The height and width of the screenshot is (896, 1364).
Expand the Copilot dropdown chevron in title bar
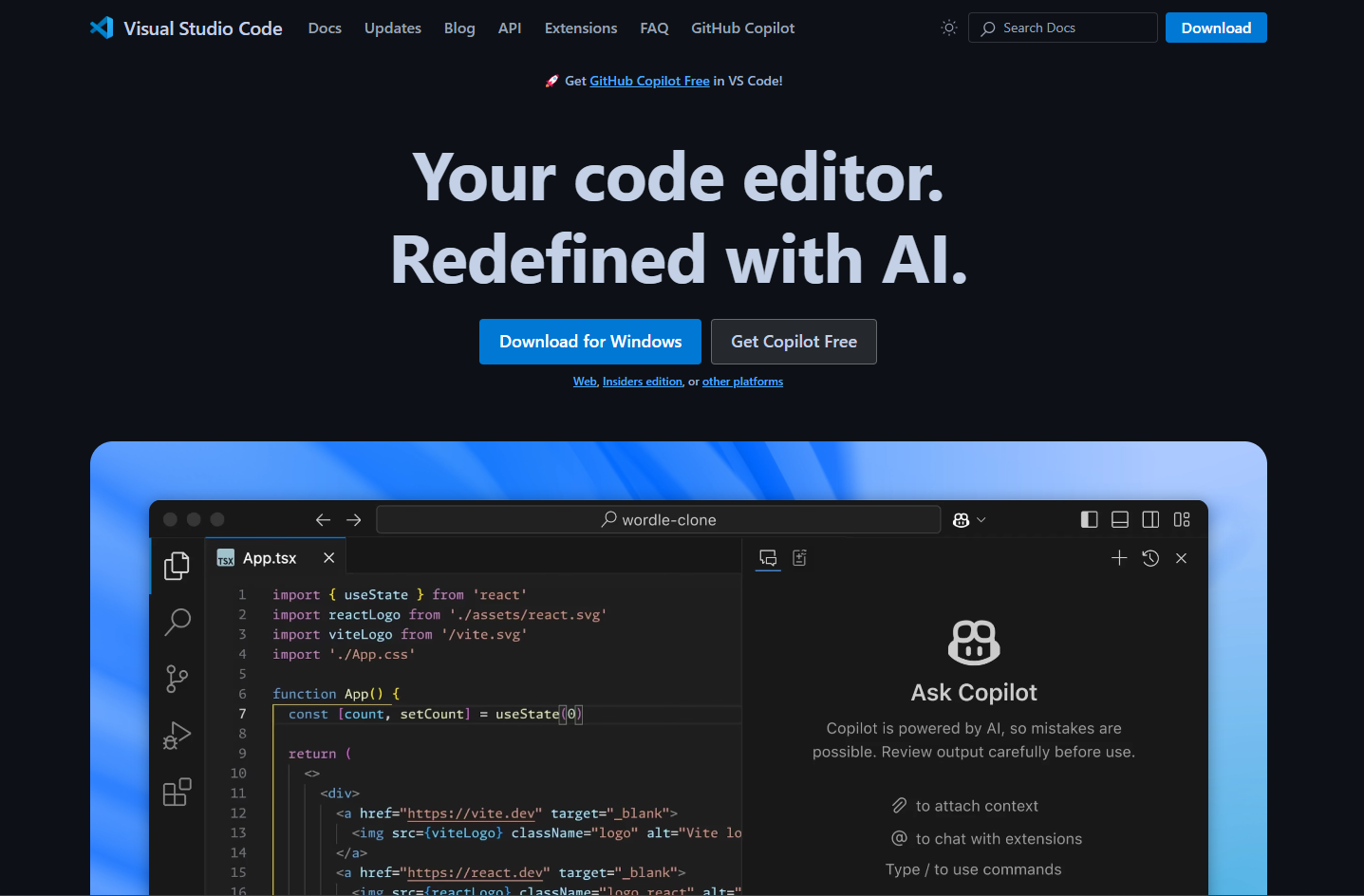981,520
